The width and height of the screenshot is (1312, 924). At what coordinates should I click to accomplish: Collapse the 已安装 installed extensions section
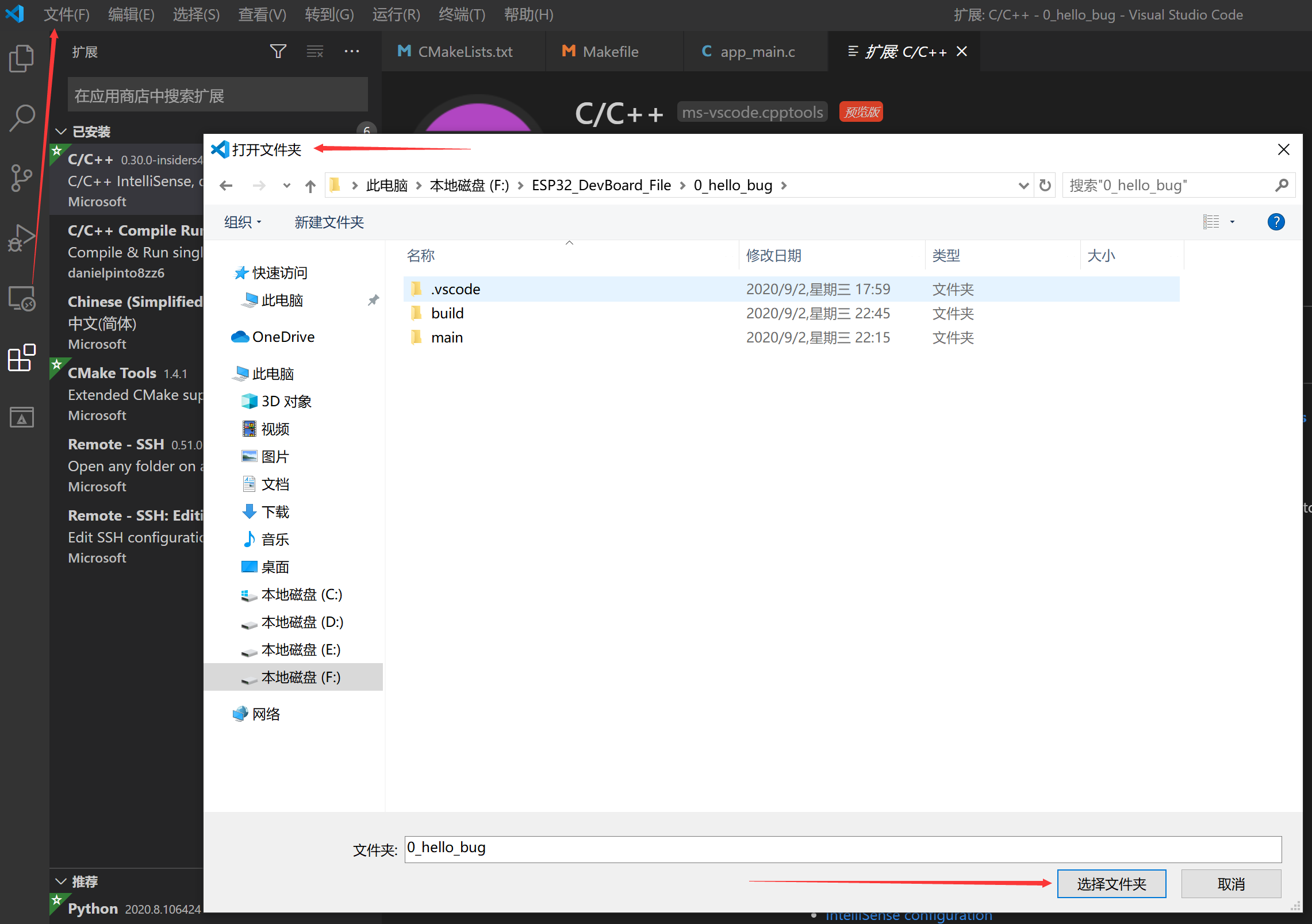click(62, 132)
